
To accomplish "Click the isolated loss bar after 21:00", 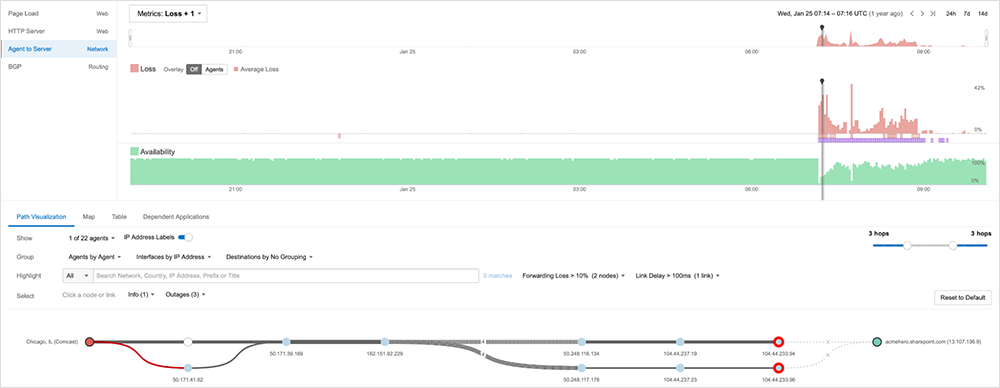I will [339, 135].
